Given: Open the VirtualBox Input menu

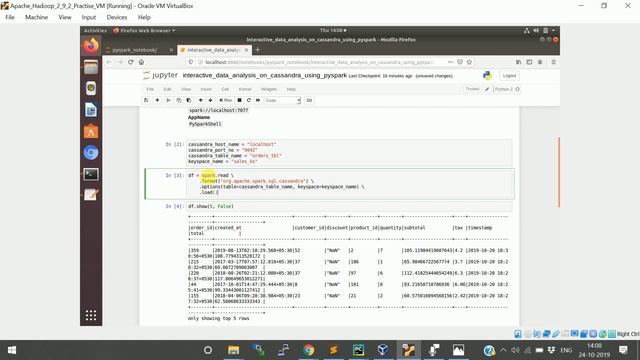Looking at the screenshot, I should [x=89, y=17].
